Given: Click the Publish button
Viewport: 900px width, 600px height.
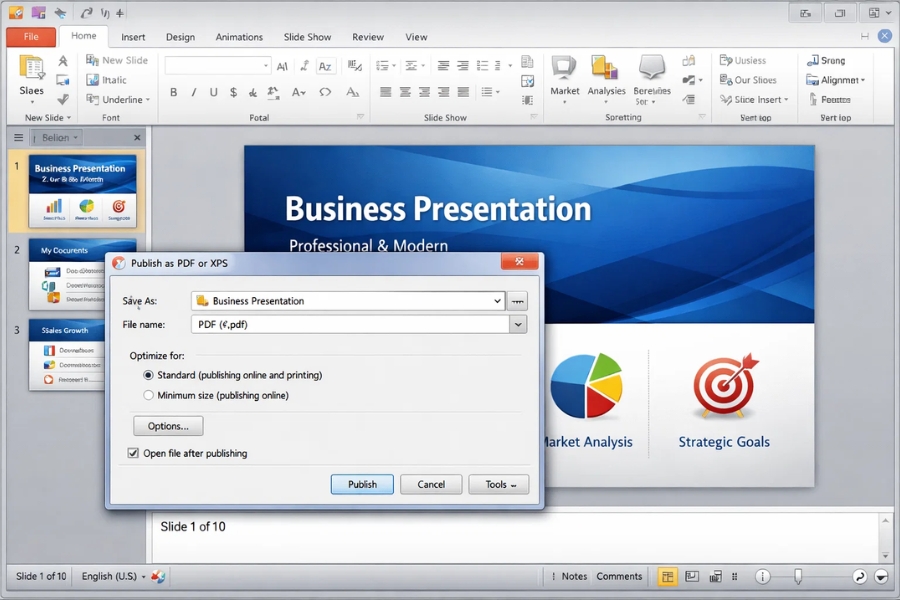Looking at the screenshot, I should tap(361, 484).
